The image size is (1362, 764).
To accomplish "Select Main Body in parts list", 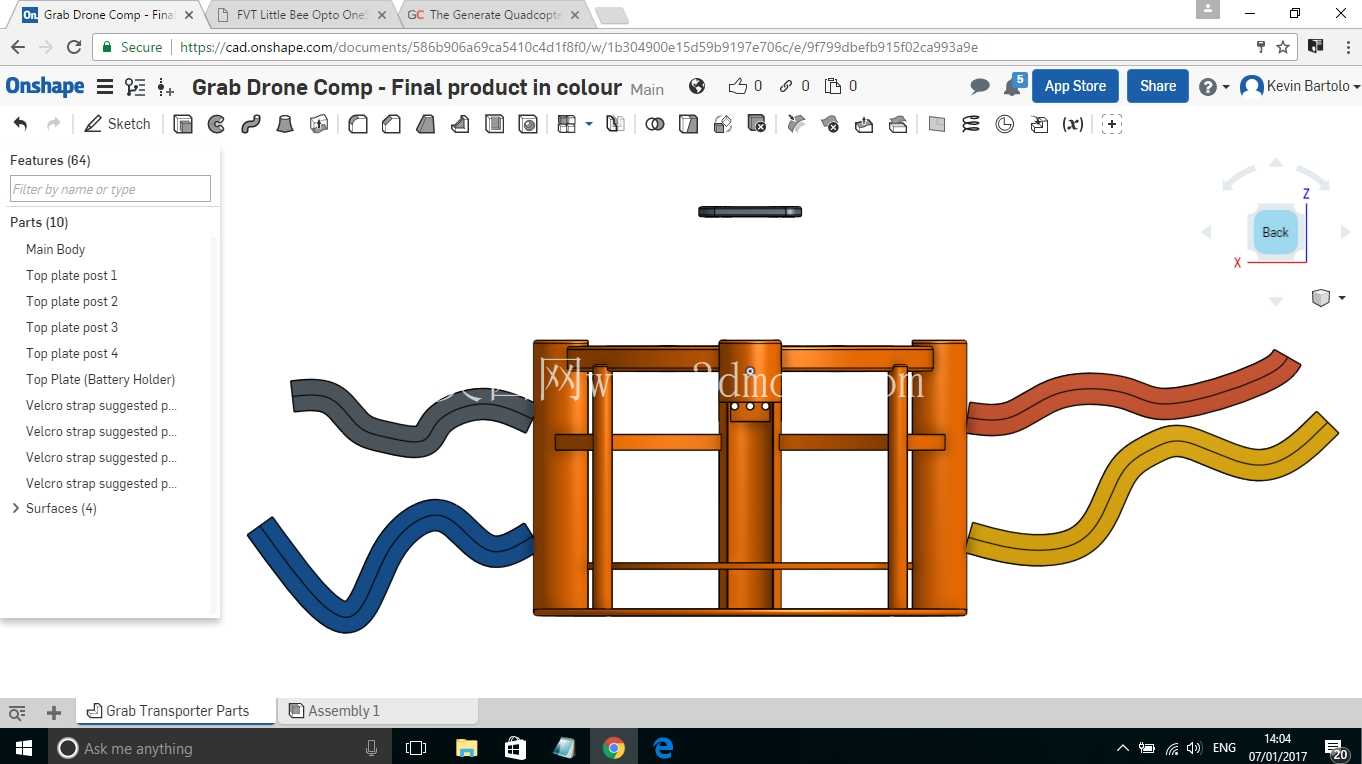I will click(55, 249).
